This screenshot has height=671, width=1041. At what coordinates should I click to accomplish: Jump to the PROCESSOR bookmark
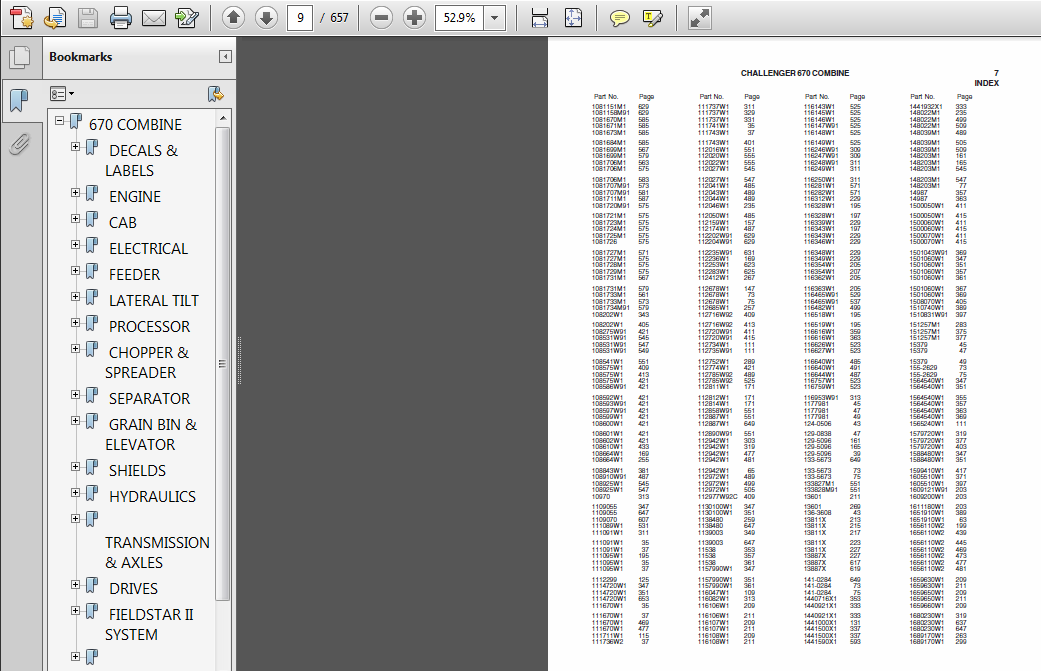click(149, 327)
